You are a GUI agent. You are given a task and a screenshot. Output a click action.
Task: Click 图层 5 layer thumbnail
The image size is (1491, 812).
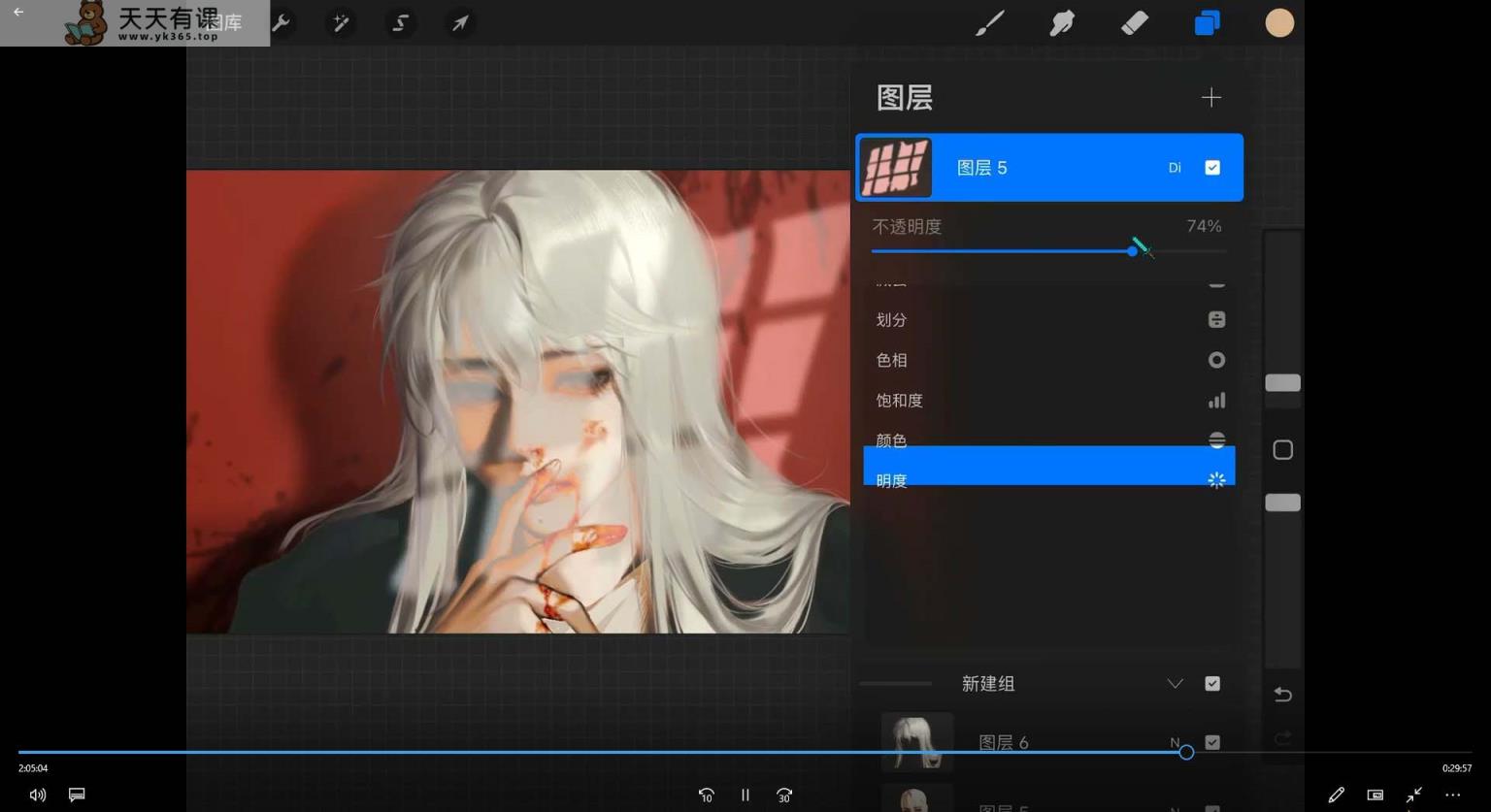click(896, 168)
